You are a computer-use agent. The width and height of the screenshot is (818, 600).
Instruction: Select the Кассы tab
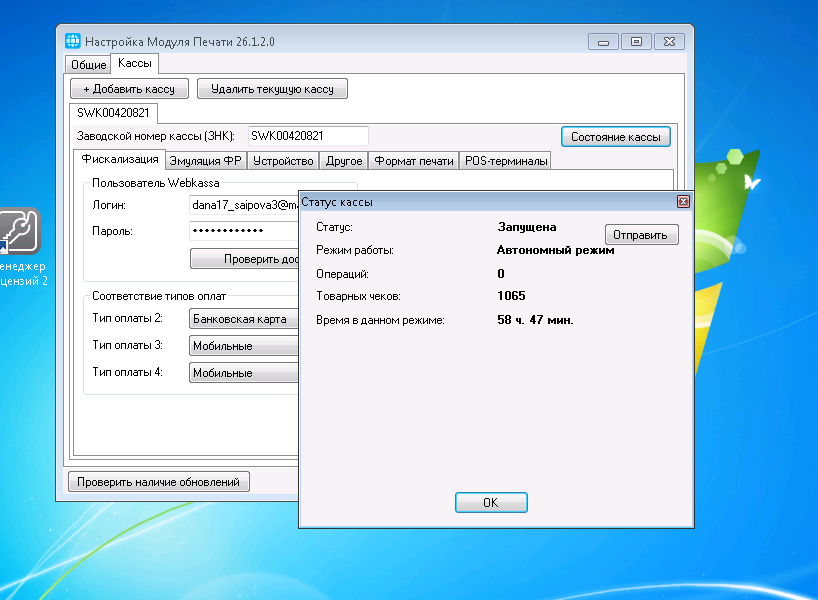pyautogui.click(x=135, y=63)
